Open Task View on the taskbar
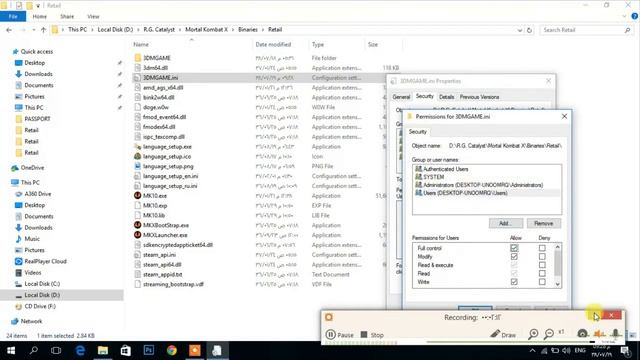The height and width of the screenshot is (360, 640). [x=56, y=351]
